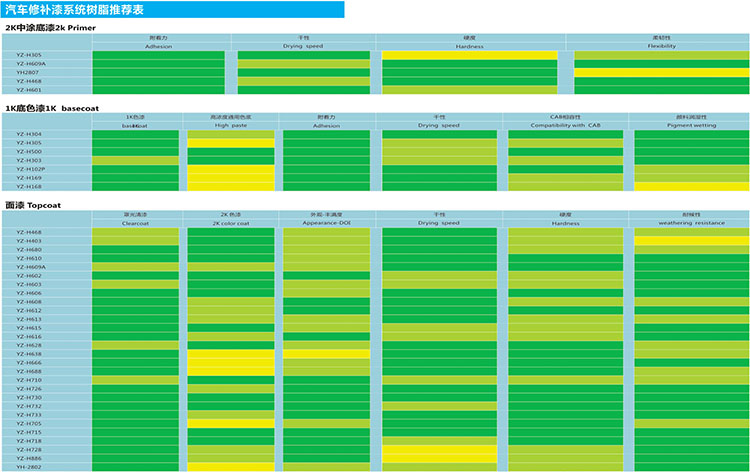Image resolution: width=750 pixels, height=472 pixels.
Task: Select the 2K color coat header
Action: (230, 223)
